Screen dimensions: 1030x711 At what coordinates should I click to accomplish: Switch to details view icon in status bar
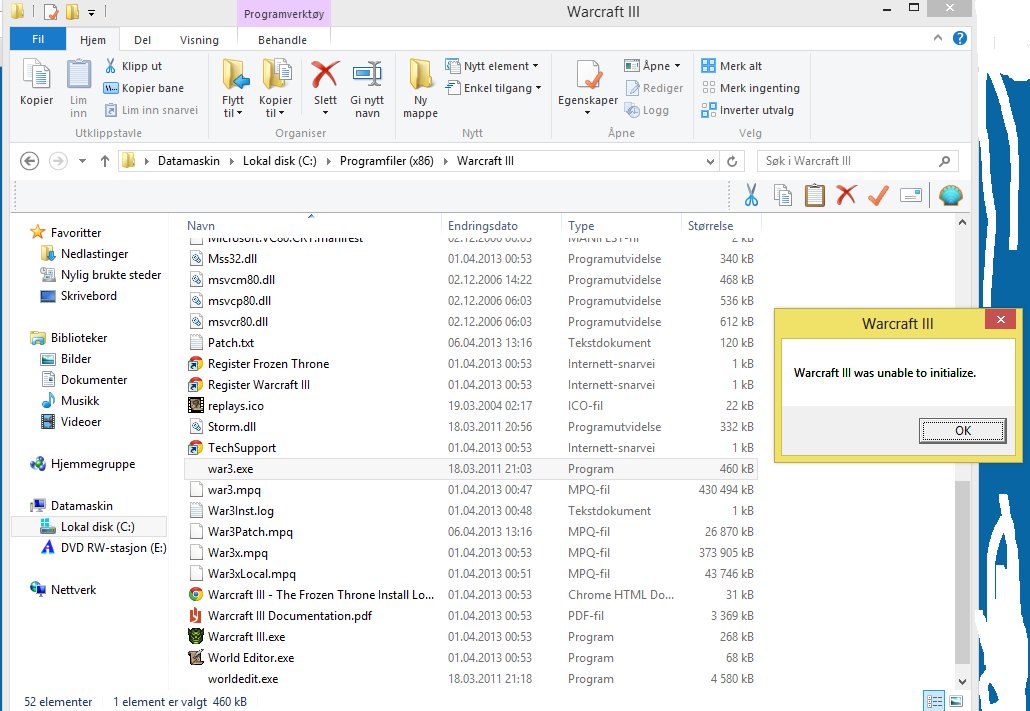click(x=934, y=701)
